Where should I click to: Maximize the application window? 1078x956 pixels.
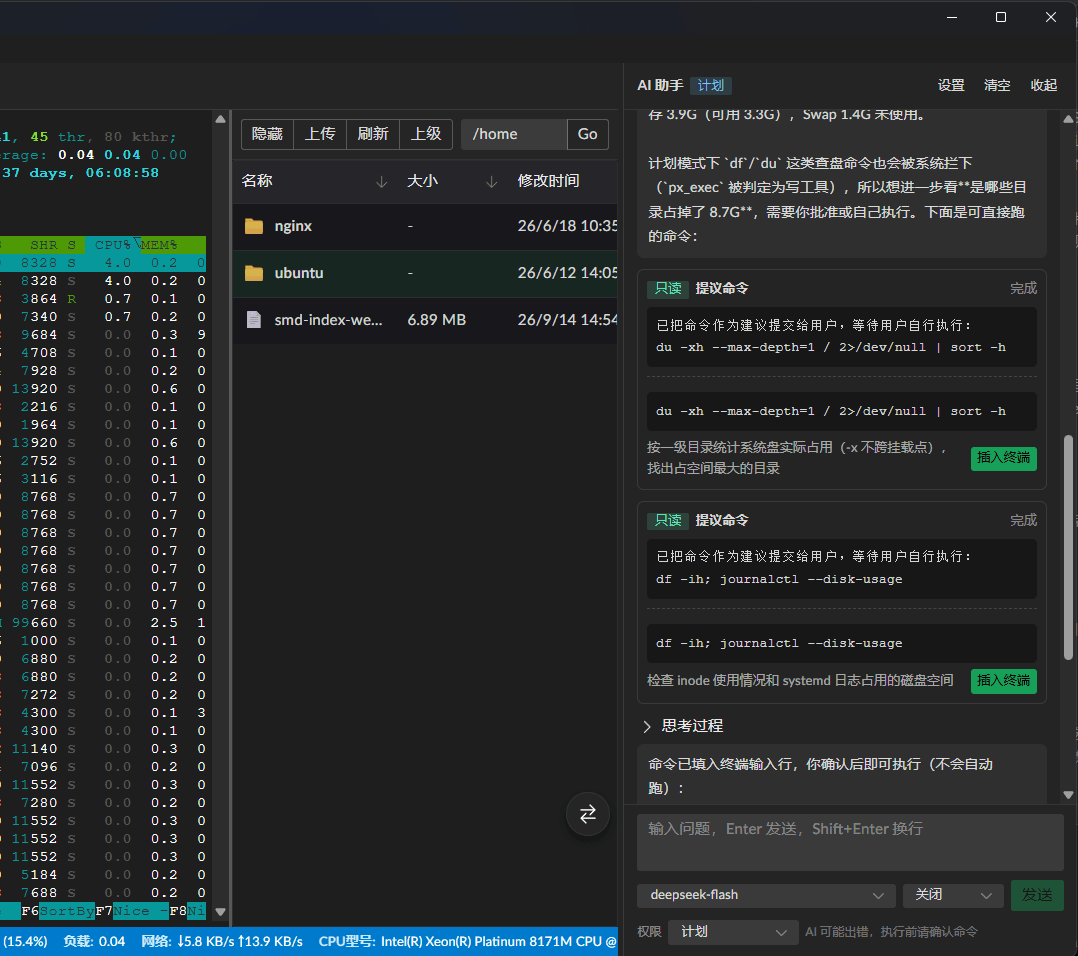(x=1001, y=17)
